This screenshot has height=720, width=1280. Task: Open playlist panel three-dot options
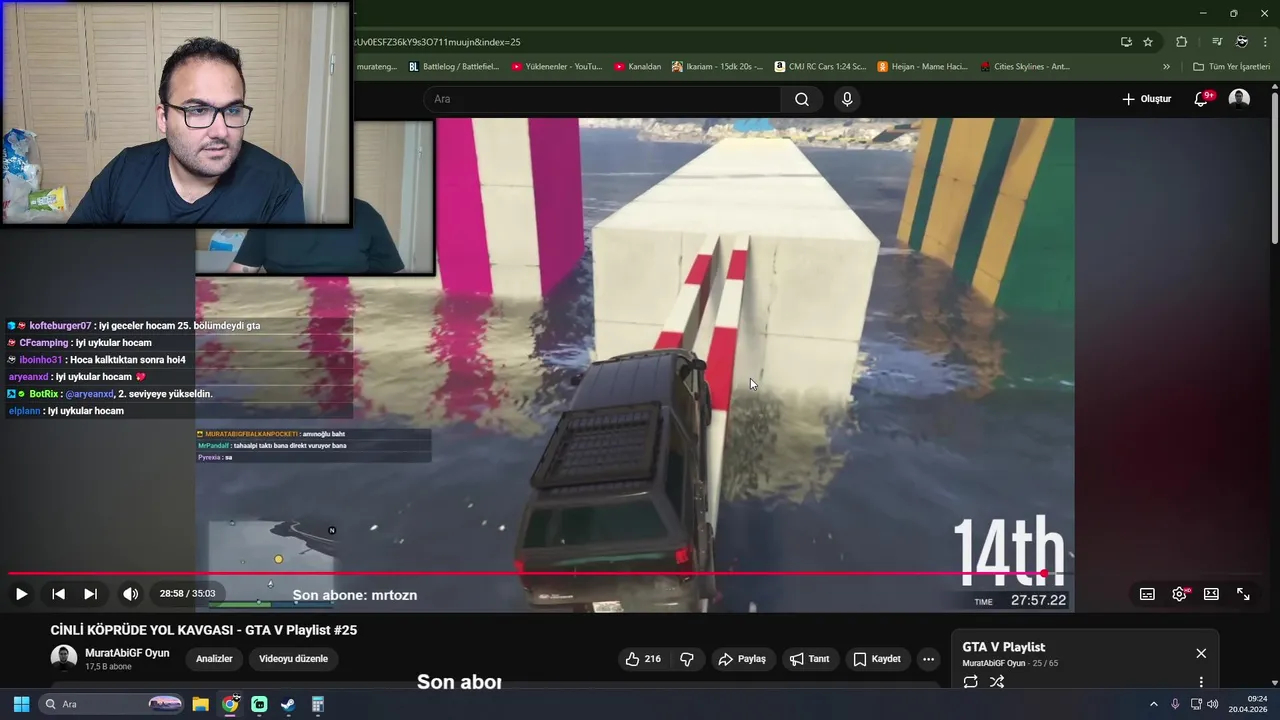pyautogui.click(x=1201, y=682)
